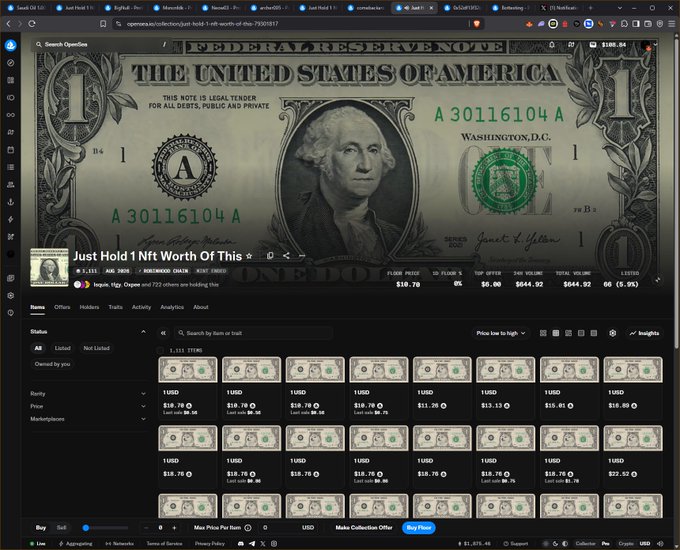Open the $11.26 listed 1 USD item
The image size is (680, 550).
pos(442,388)
